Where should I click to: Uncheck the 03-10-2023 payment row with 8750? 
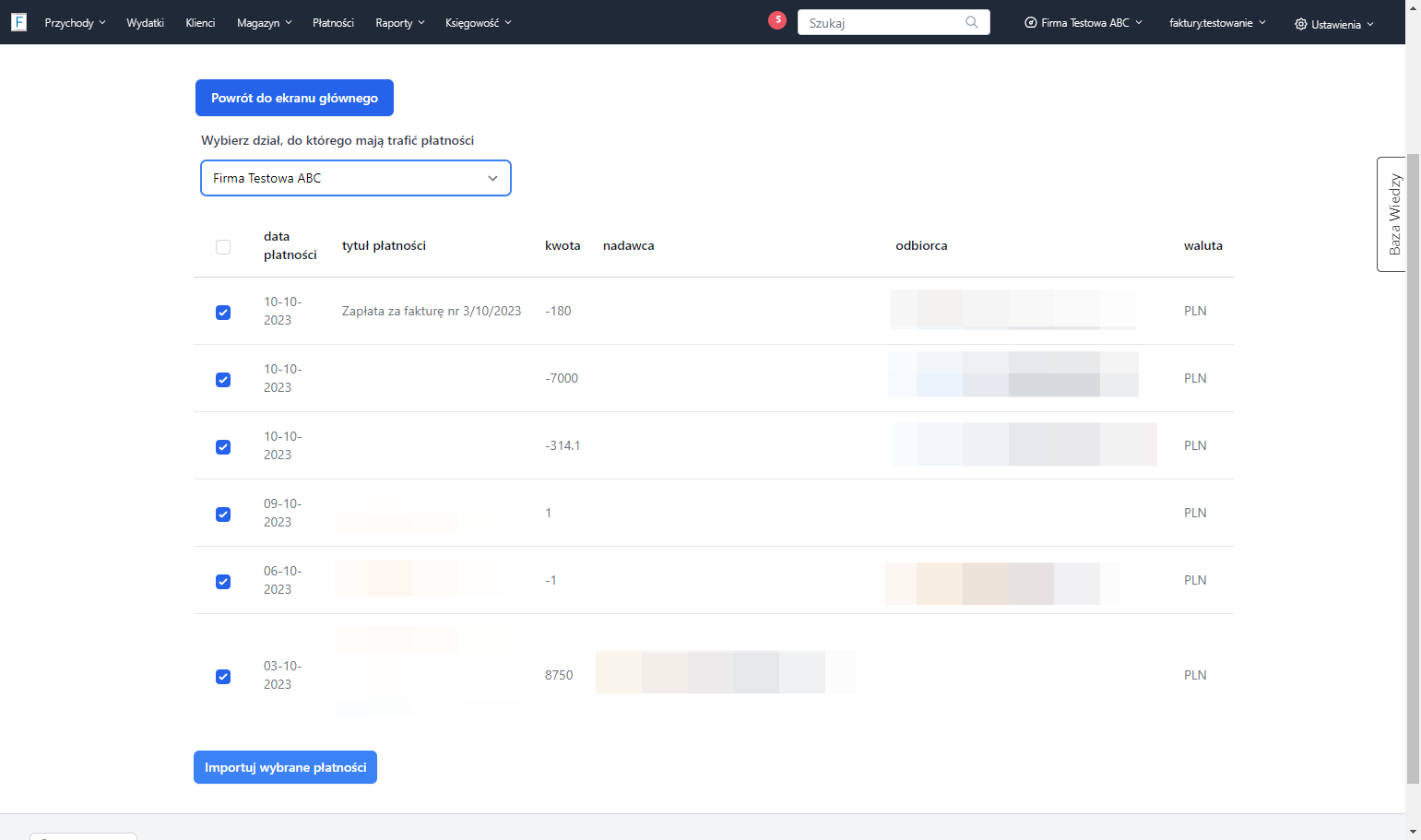[223, 677]
